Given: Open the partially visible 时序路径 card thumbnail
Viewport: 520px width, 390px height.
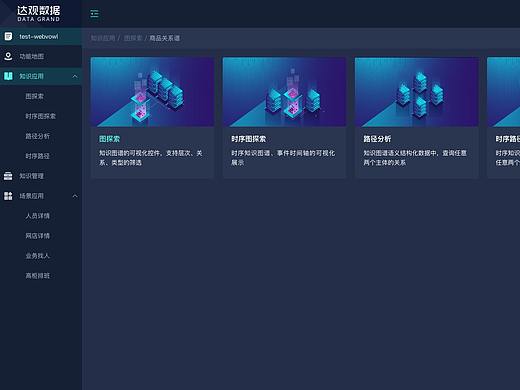Looking at the screenshot, I should pyautogui.click(x=504, y=92).
